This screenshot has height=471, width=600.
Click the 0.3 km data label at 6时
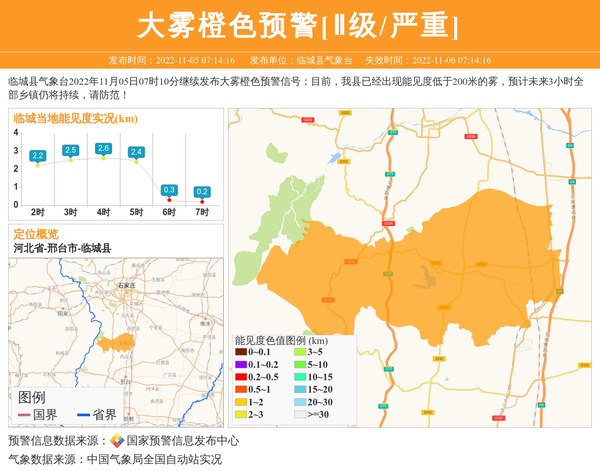(169, 190)
